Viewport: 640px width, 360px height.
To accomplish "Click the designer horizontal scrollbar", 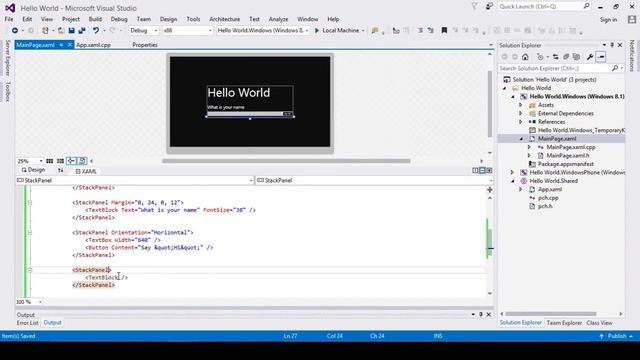I will tap(286, 161).
